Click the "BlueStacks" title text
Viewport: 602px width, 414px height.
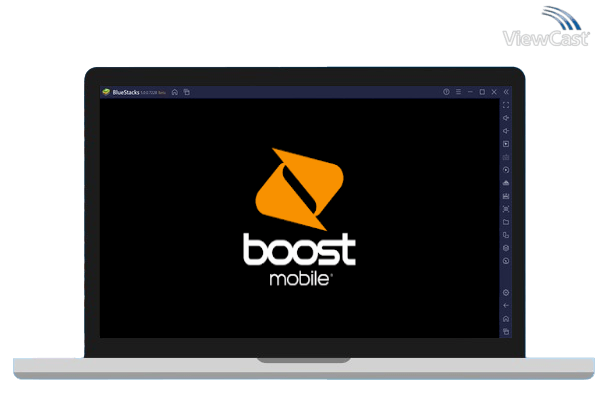point(126,93)
